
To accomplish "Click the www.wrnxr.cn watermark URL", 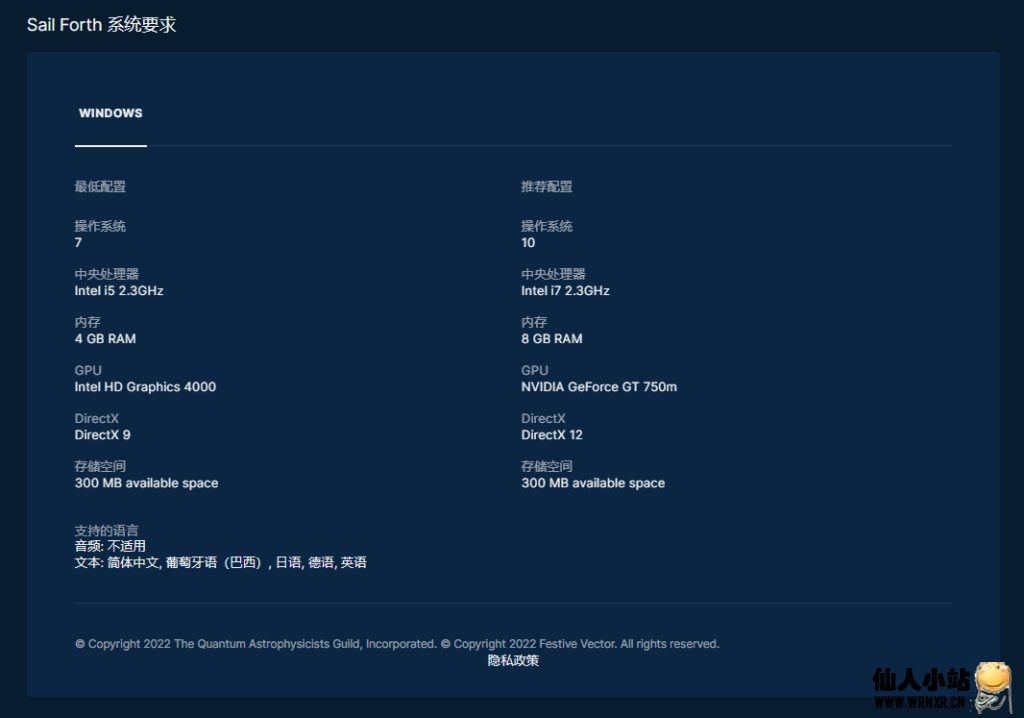I will click(920, 704).
